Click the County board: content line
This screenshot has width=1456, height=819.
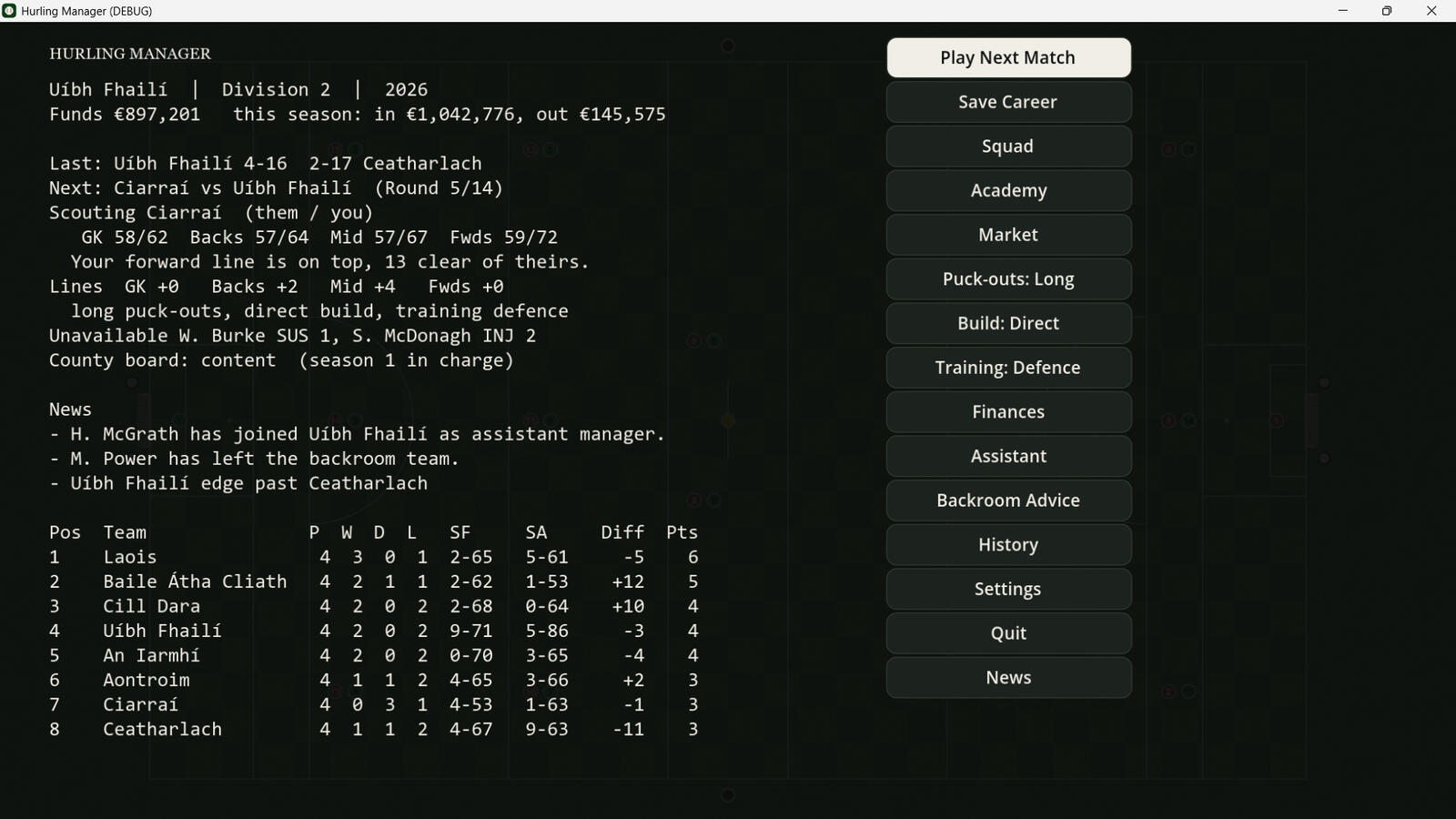coord(282,360)
